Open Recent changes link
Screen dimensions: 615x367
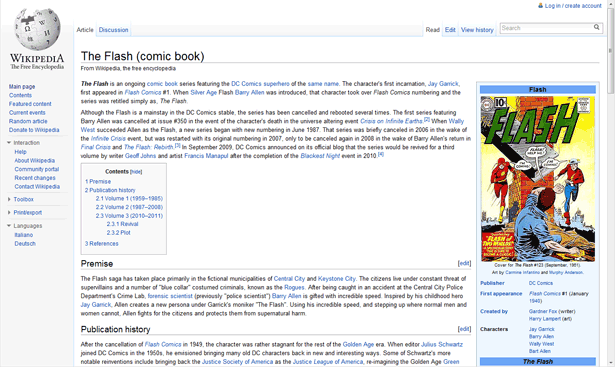35,178
